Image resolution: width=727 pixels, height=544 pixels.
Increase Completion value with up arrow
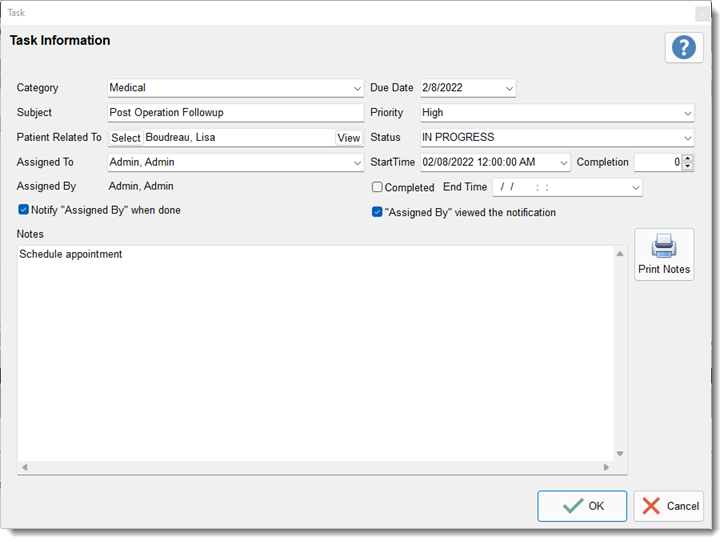[687, 158]
